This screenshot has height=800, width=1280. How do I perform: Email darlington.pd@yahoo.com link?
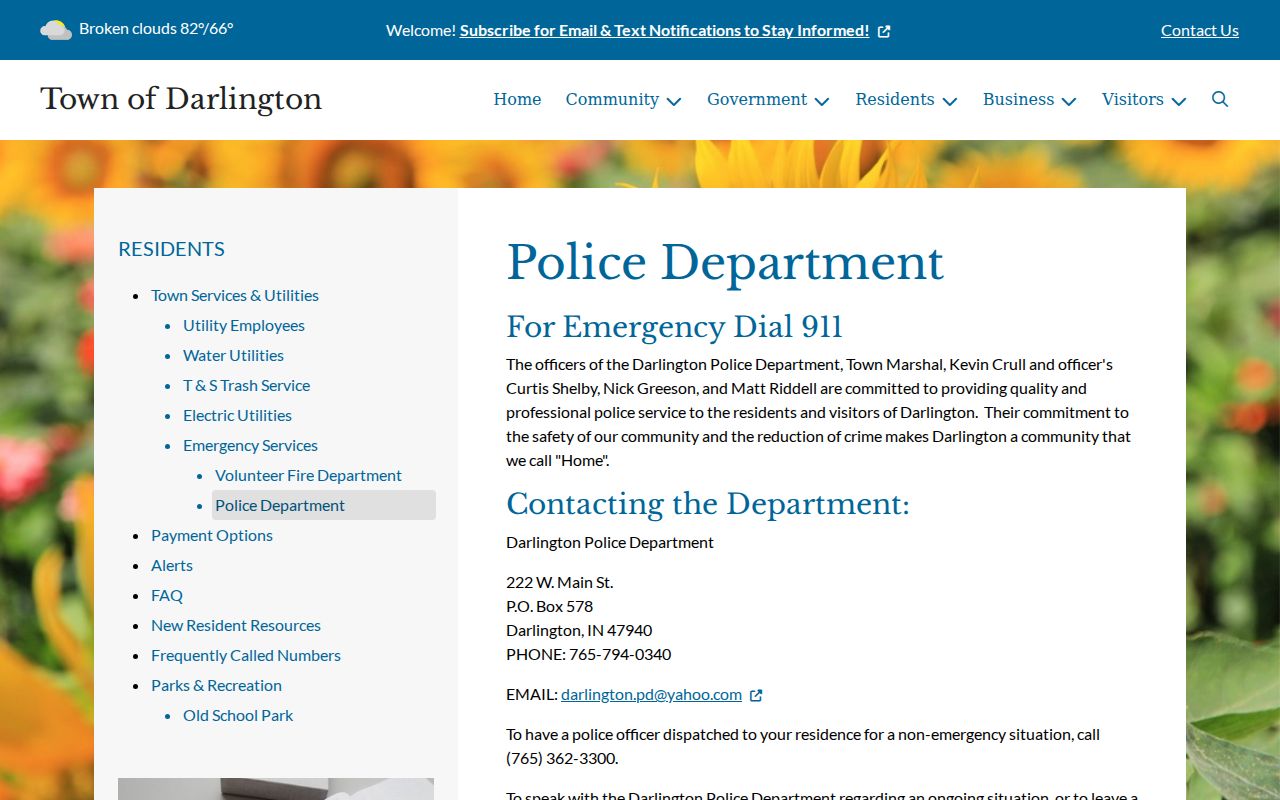651,694
